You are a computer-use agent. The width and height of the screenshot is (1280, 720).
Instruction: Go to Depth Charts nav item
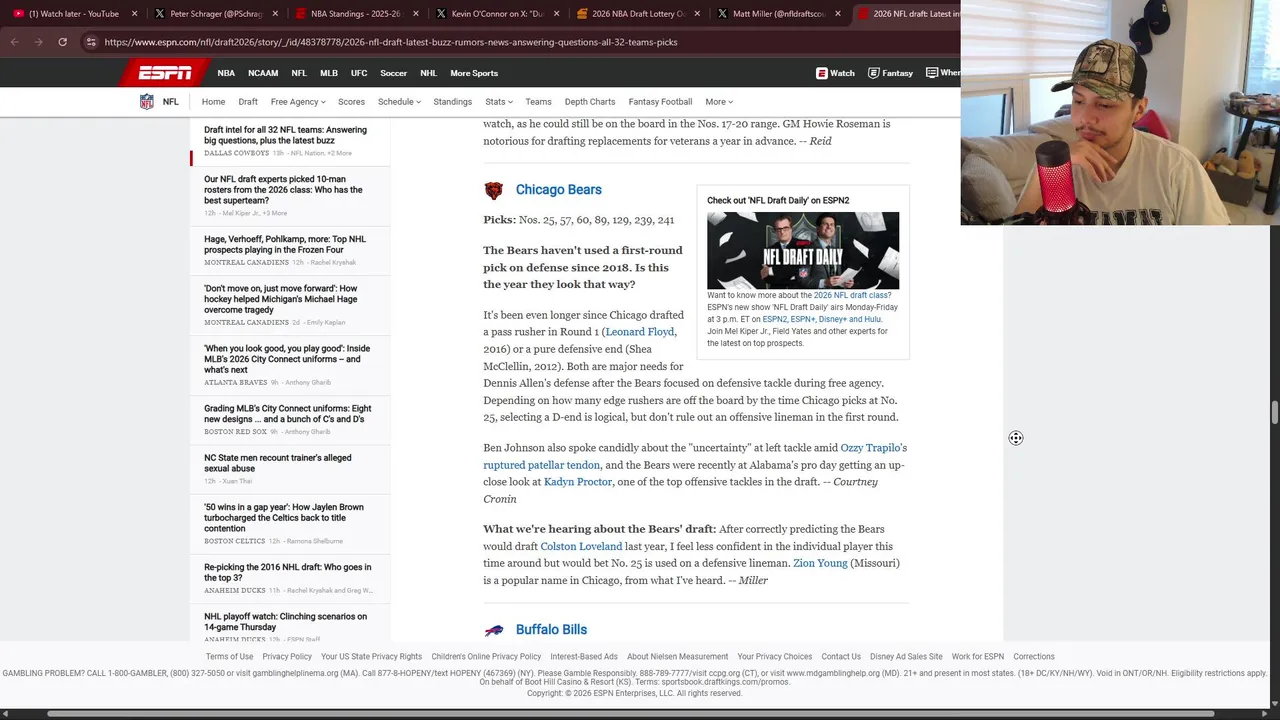[590, 102]
